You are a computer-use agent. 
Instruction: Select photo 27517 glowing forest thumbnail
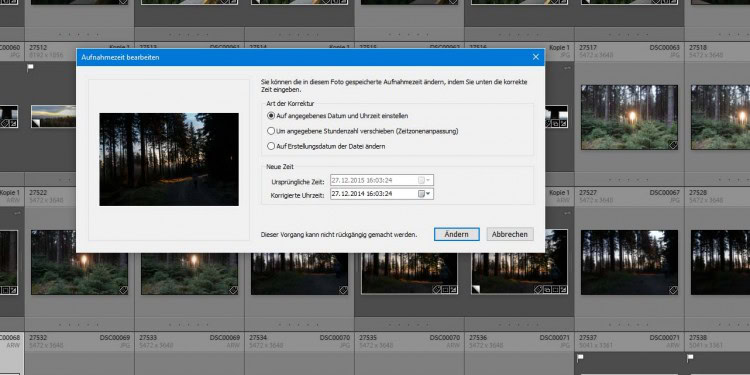point(629,117)
